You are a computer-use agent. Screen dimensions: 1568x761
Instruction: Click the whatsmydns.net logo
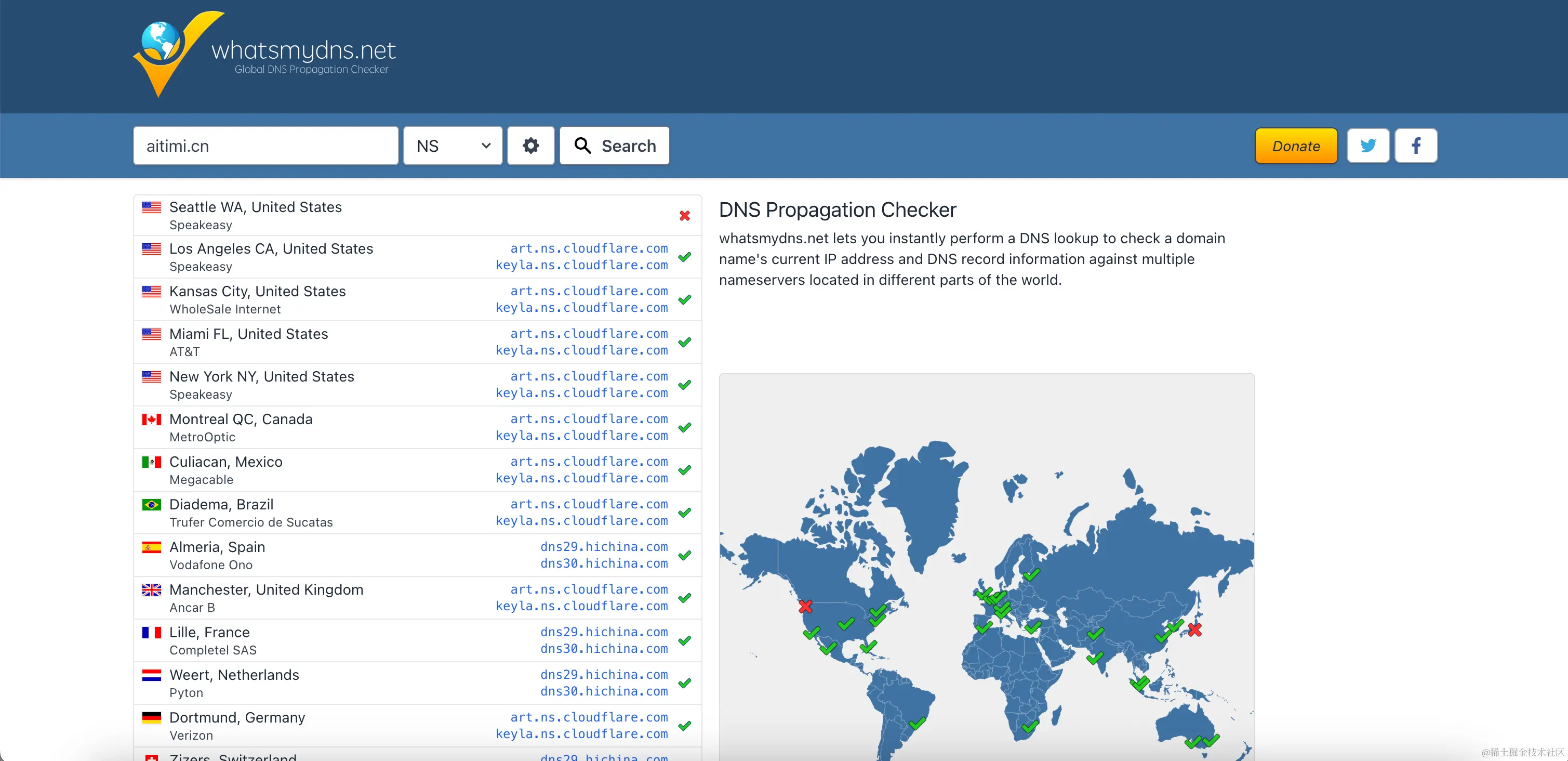(265, 55)
